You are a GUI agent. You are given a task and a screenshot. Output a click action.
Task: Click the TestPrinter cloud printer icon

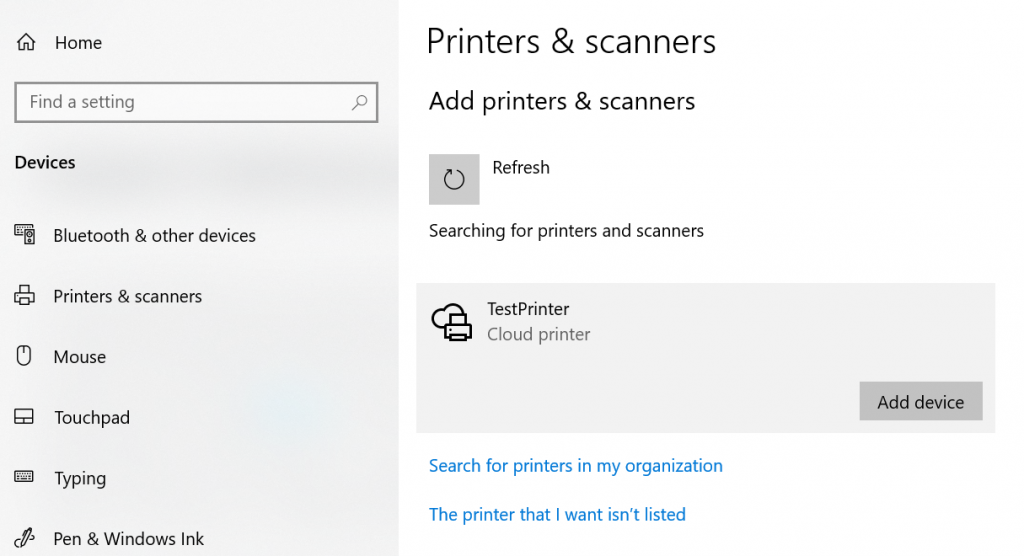pyautogui.click(x=451, y=322)
